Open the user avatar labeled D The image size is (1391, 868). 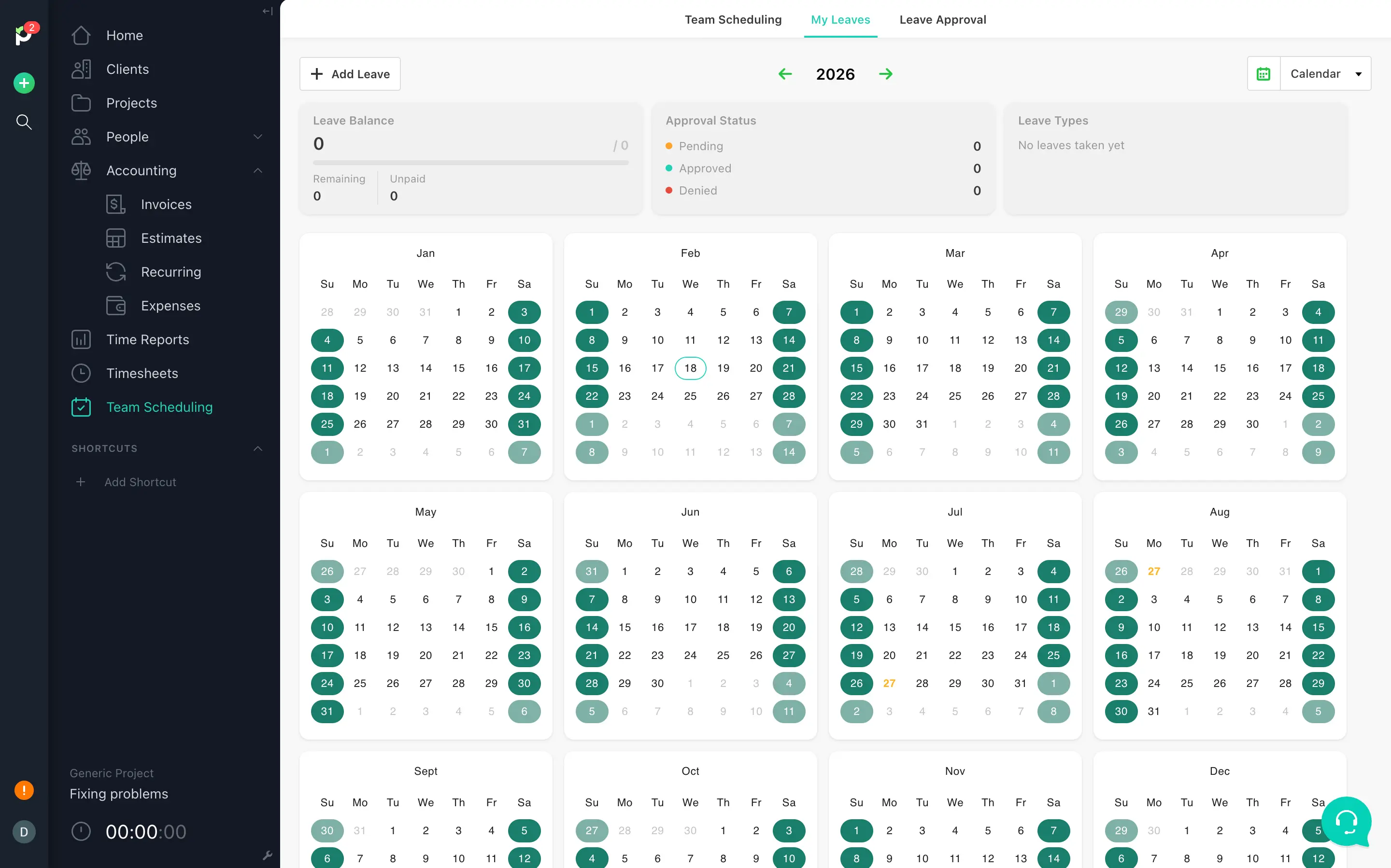[x=24, y=832]
